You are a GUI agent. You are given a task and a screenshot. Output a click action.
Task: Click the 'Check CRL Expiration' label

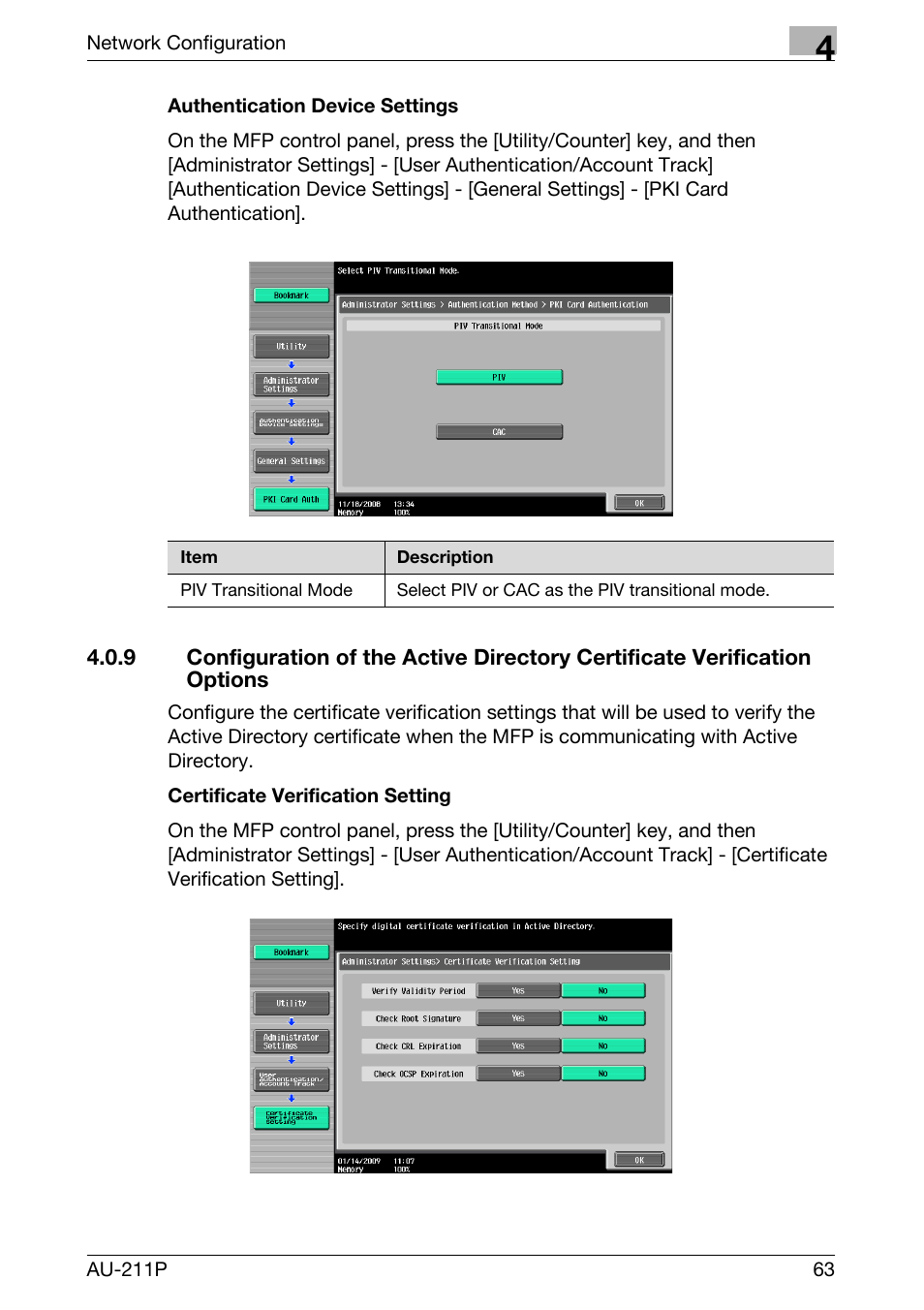(x=418, y=1045)
